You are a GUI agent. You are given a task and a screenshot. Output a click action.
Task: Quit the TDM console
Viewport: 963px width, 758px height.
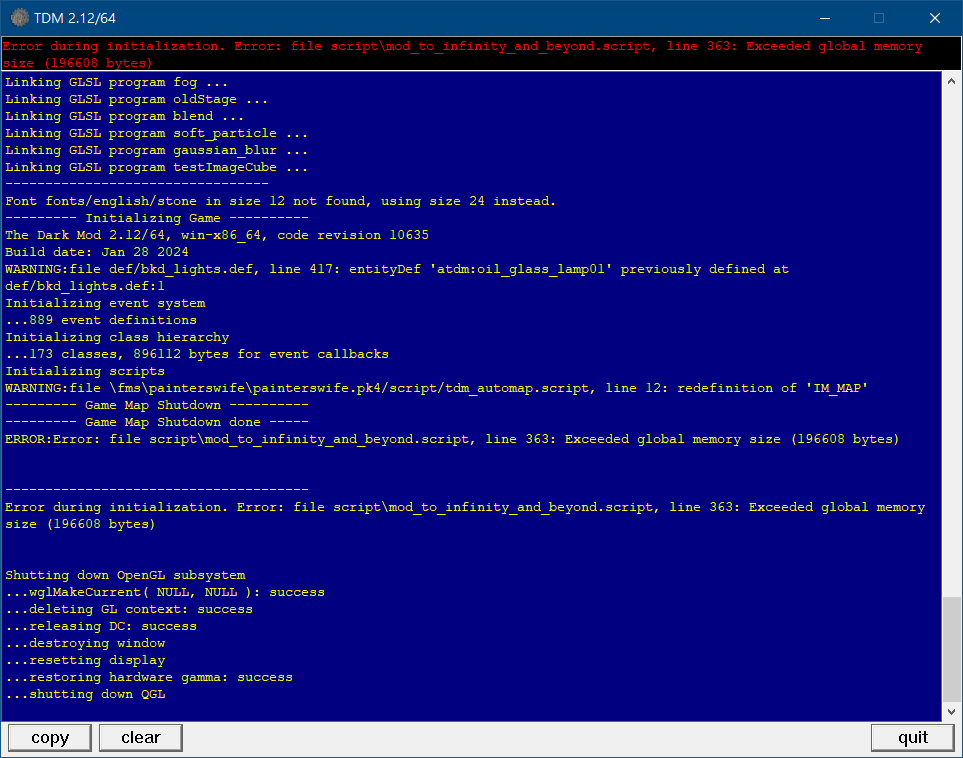913,737
